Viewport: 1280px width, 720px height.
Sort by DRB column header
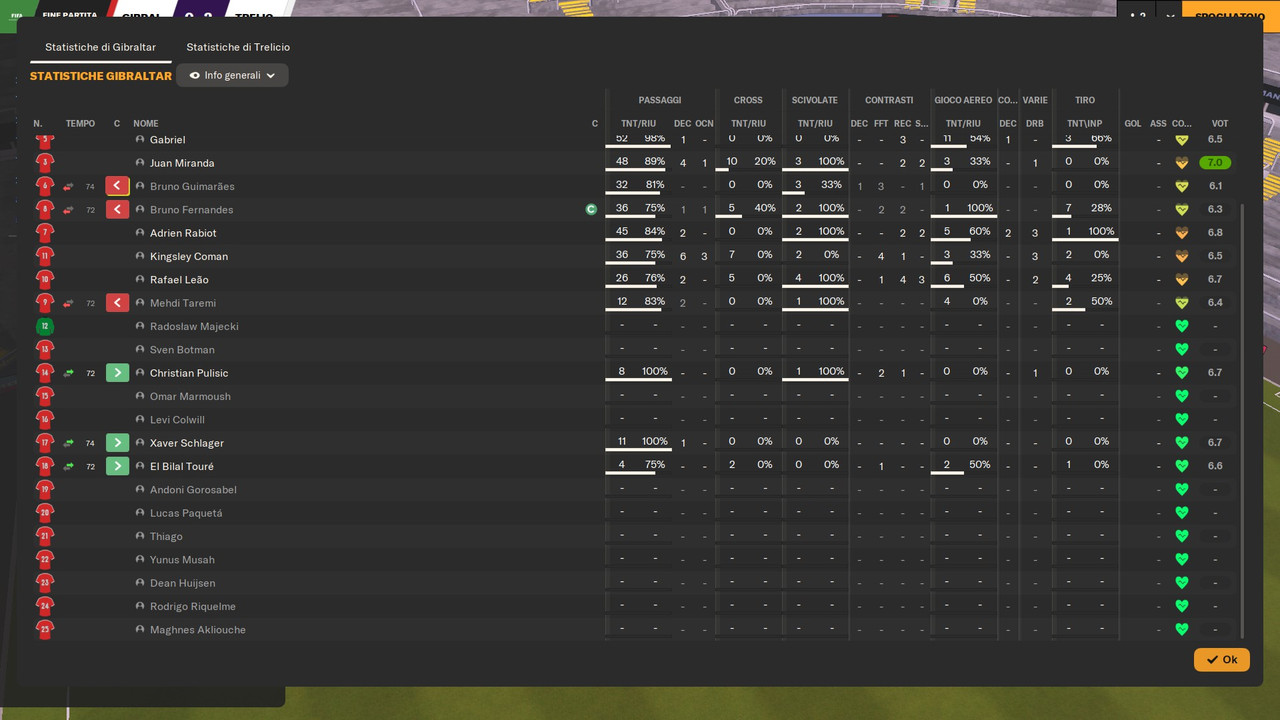point(1035,124)
